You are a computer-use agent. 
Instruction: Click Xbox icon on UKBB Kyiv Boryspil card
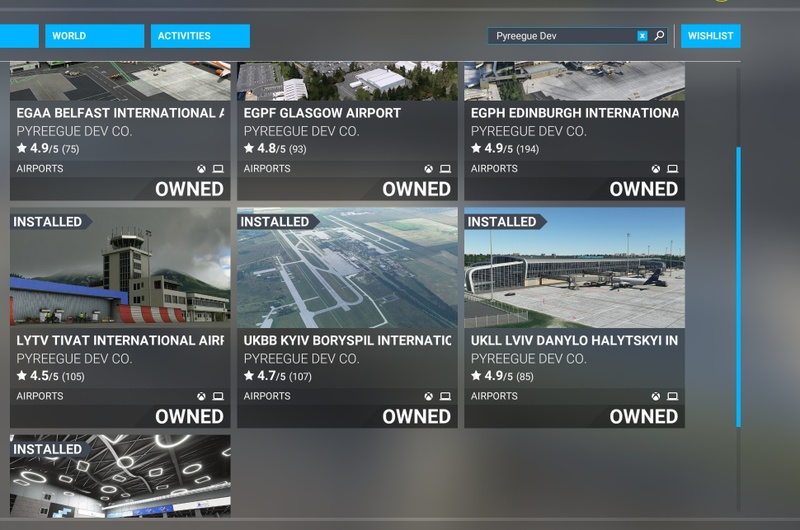(x=429, y=396)
